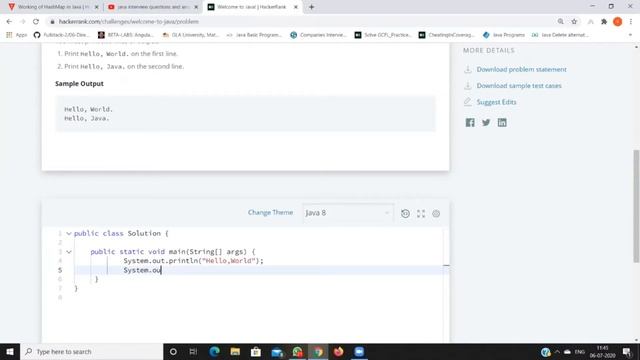This screenshot has height=360, width=640.
Task: Close the HackerRank tab
Action: 296,7
